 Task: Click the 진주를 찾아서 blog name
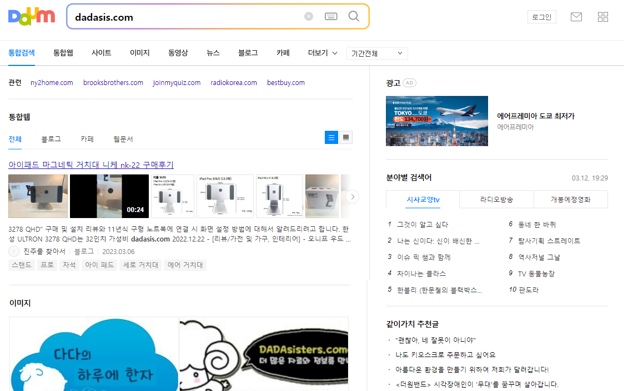(x=44, y=251)
